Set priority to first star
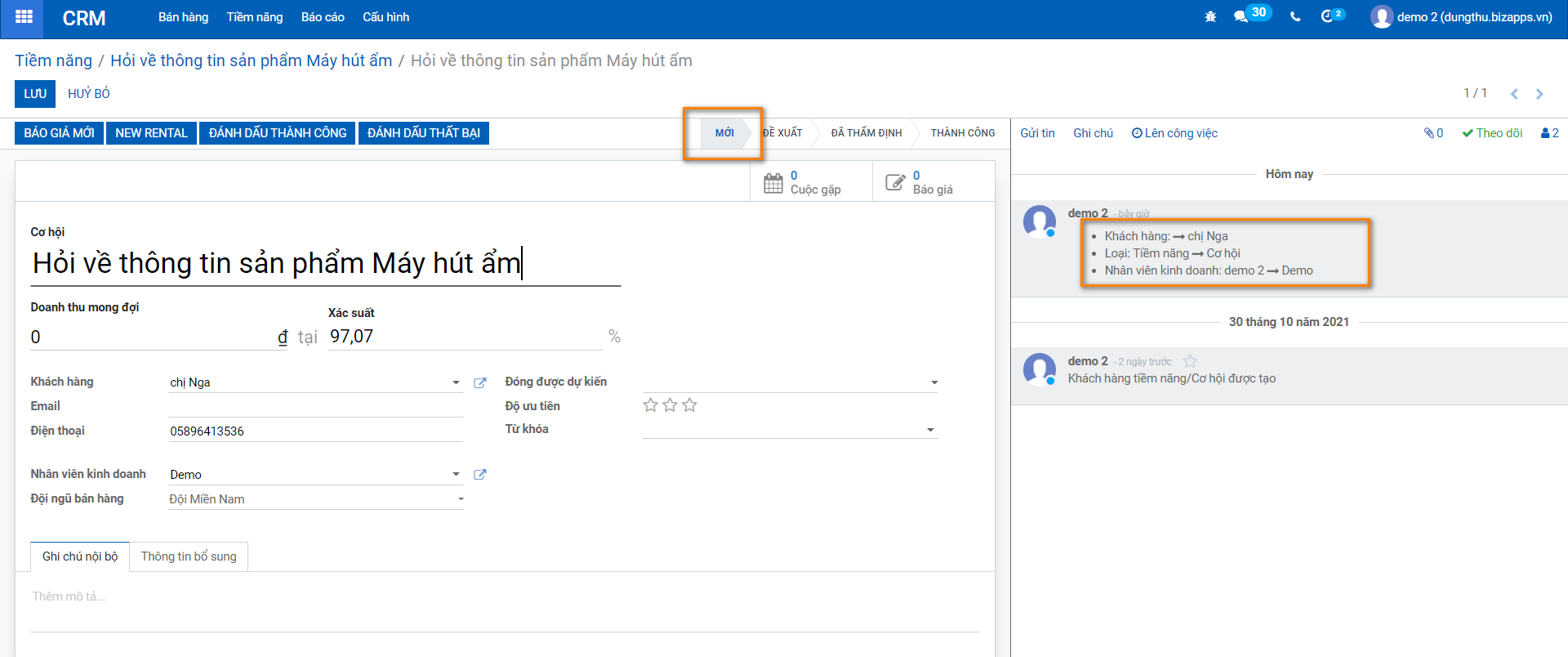 [x=650, y=405]
